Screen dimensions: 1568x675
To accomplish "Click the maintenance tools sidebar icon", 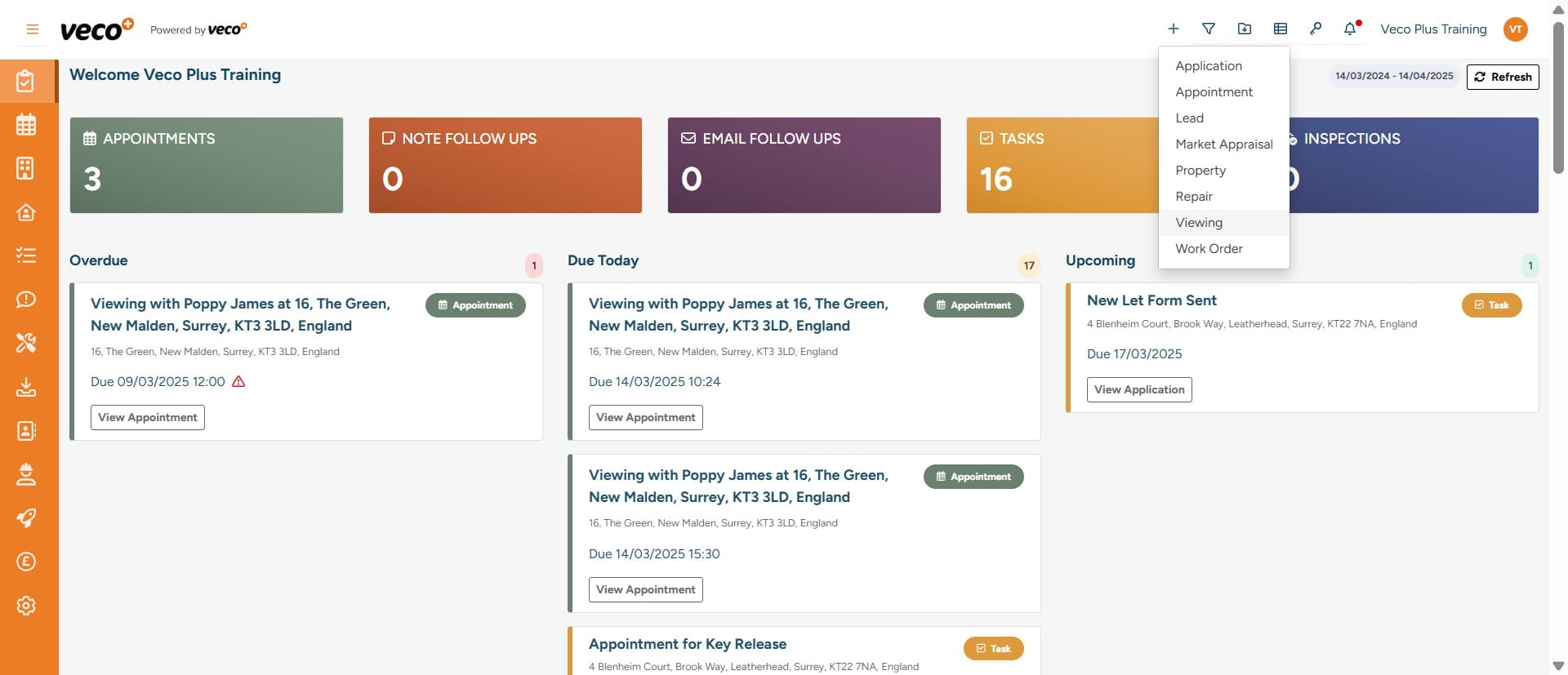I will pyautogui.click(x=26, y=343).
